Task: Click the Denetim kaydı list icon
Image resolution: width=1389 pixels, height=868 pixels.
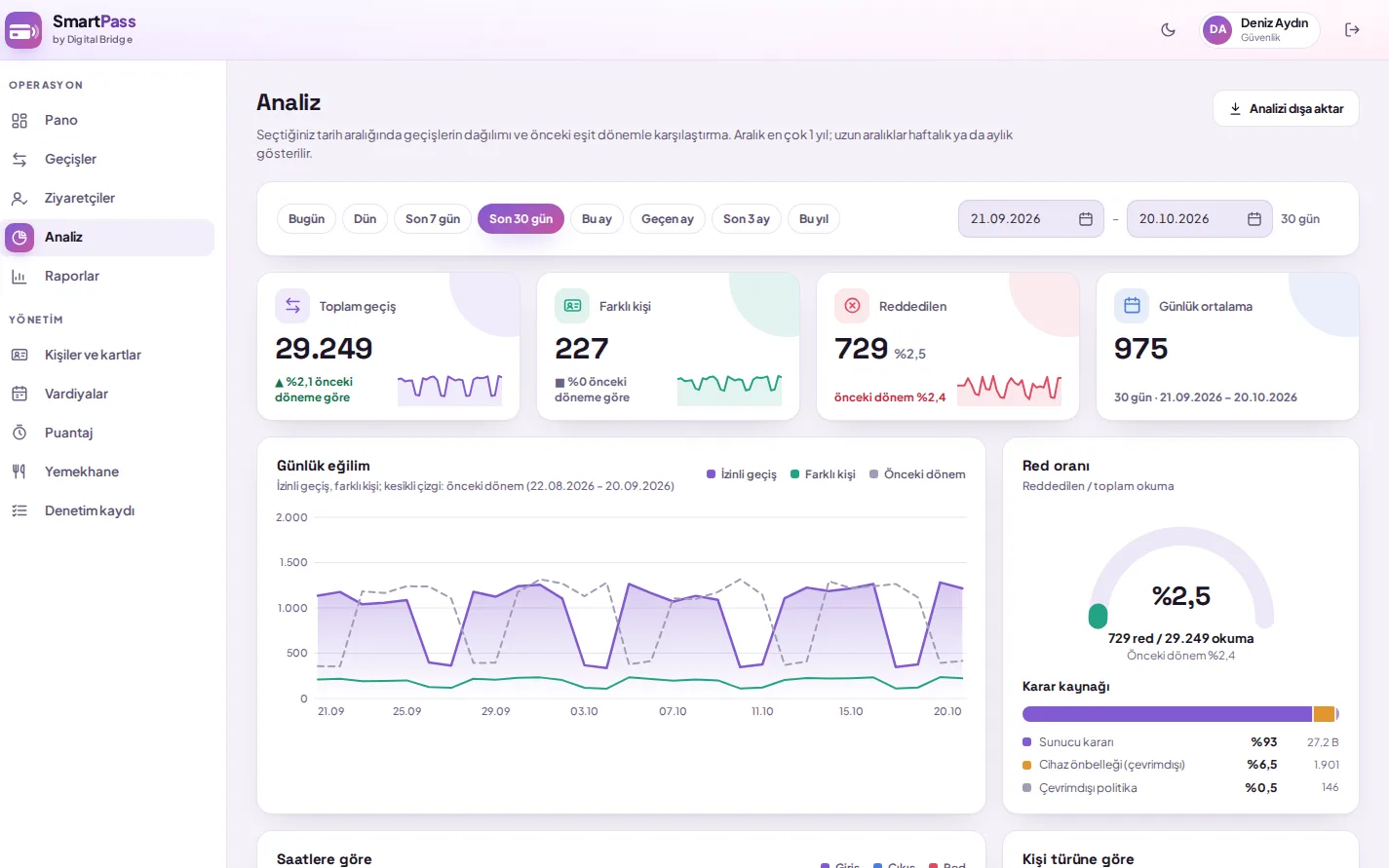Action: (x=19, y=510)
